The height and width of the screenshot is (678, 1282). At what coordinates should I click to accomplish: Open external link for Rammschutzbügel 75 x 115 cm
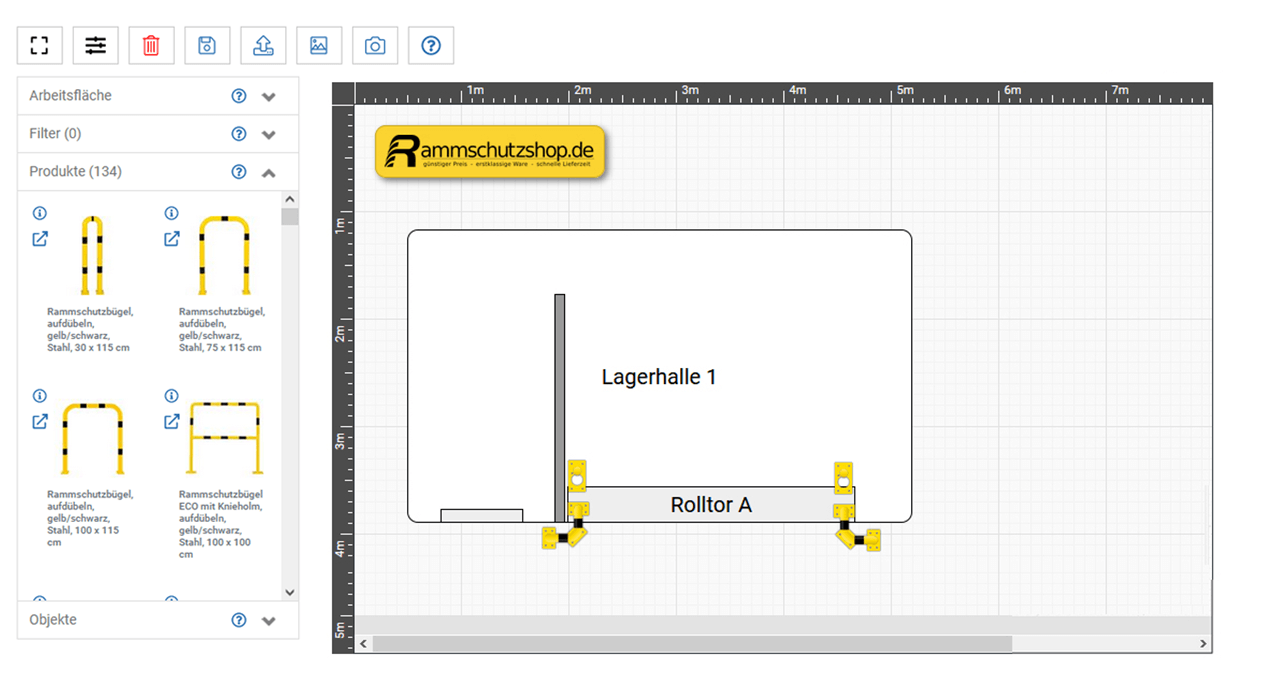(172, 239)
